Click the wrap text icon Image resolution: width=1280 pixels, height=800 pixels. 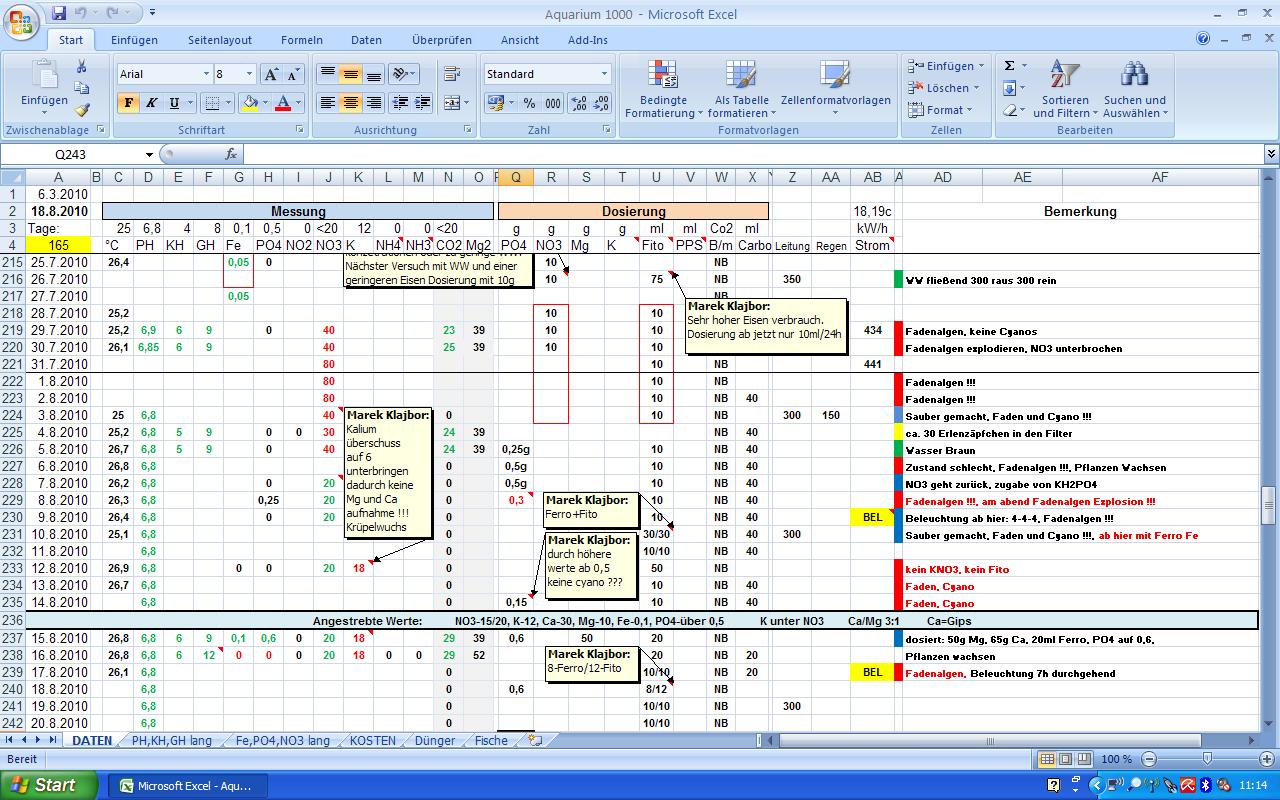pyautogui.click(x=452, y=74)
